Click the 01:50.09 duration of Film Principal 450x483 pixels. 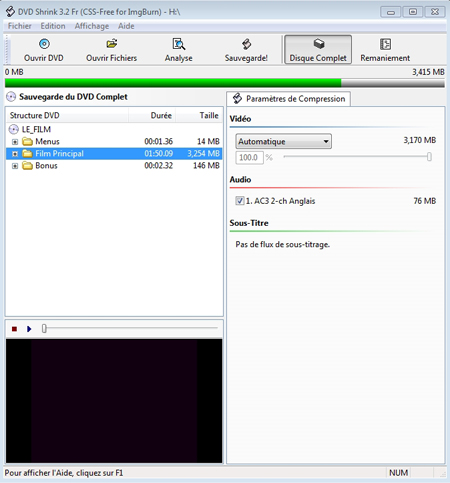(159, 154)
